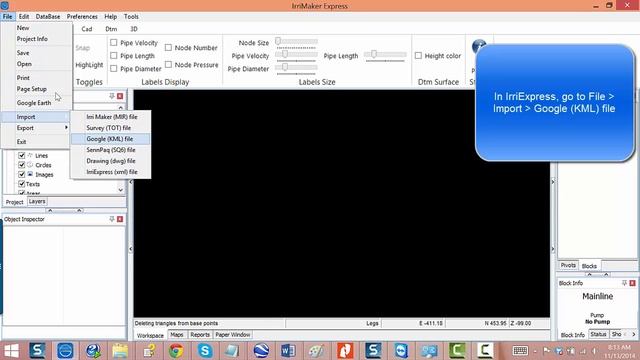640x360 pixels.
Task: Open the Dtm ribbon tab
Action: 111,29
